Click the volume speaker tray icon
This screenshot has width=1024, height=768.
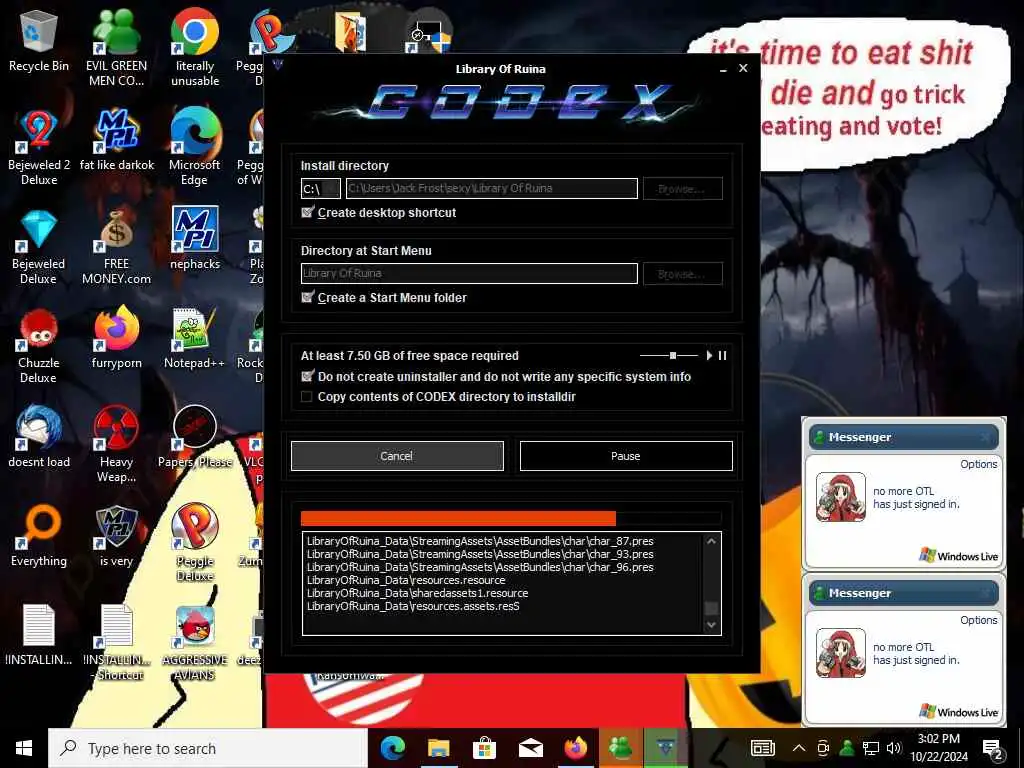(894, 748)
